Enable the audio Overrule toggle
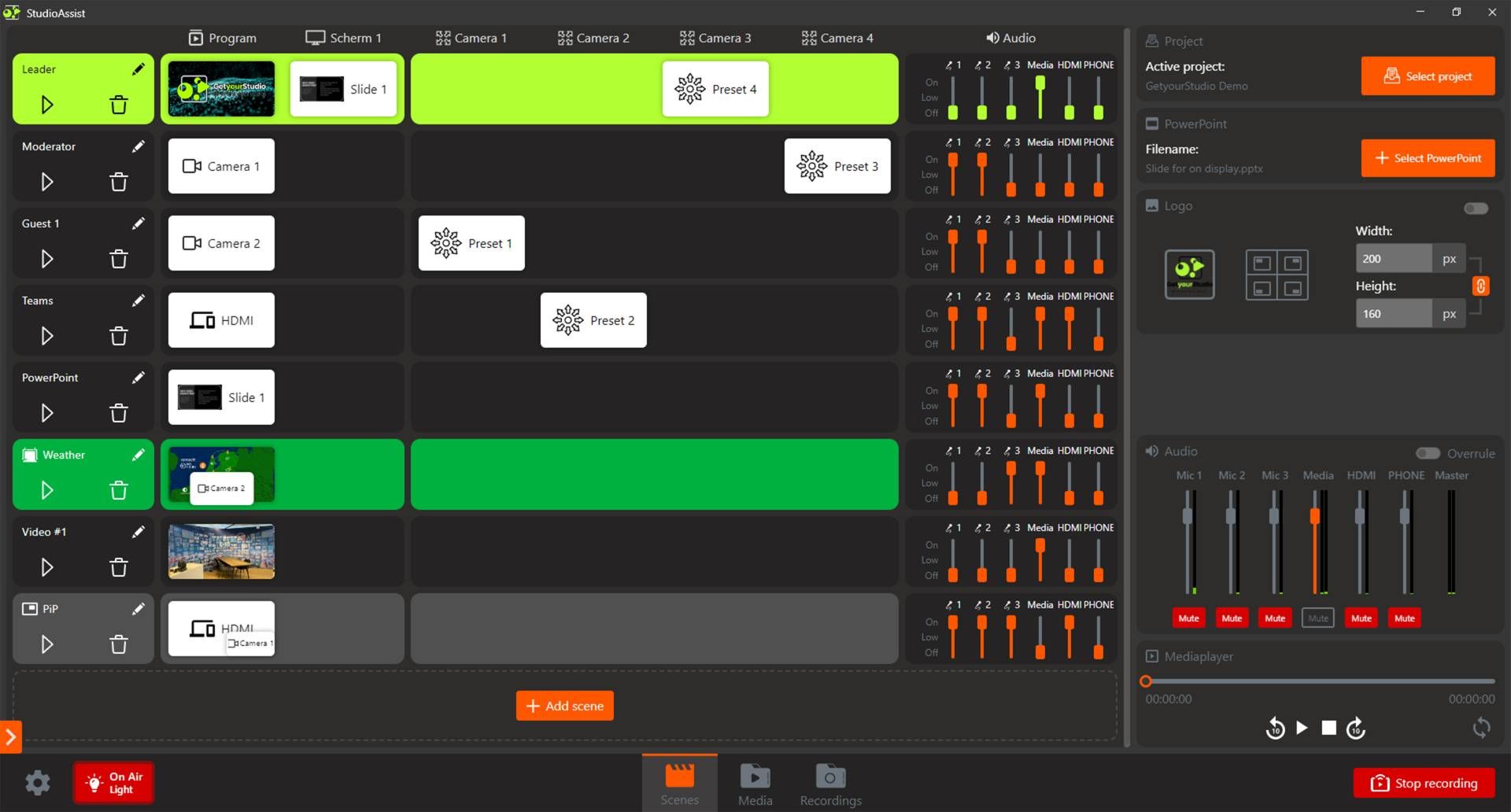The height and width of the screenshot is (812, 1511). pyautogui.click(x=1428, y=453)
